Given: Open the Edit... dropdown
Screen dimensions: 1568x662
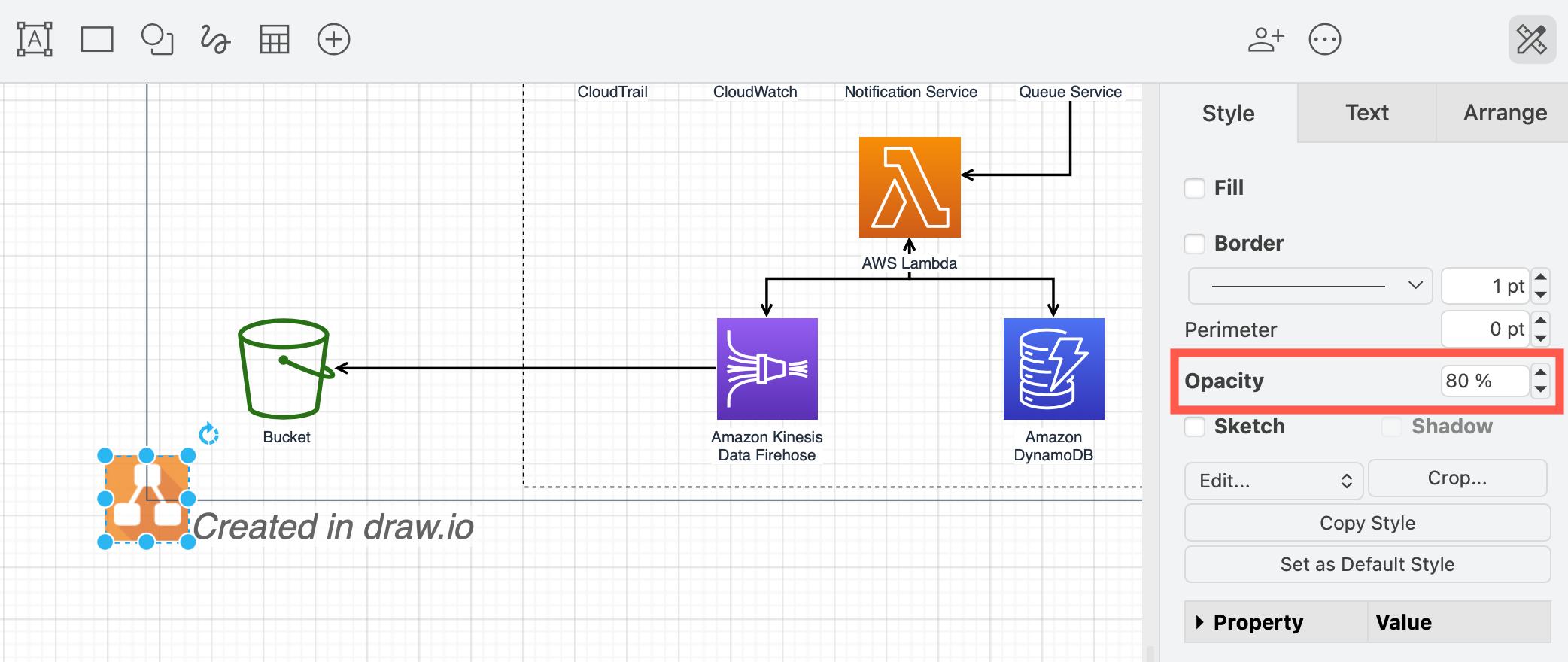Looking at the screenshot, I should (1273, 481).
